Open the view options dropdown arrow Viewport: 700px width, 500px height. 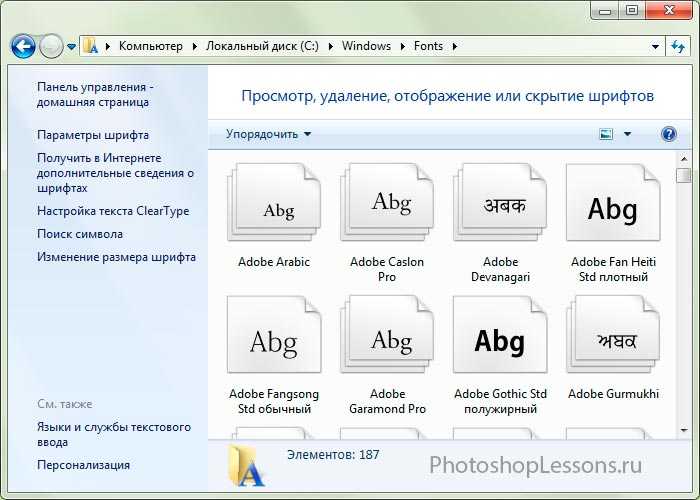coord(627,134)
